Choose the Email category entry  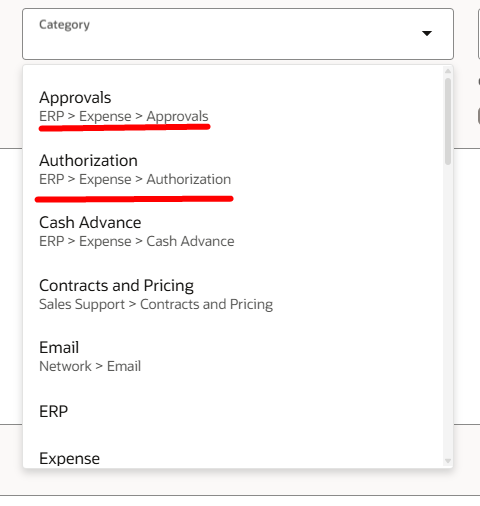click(x=233, y=356)
